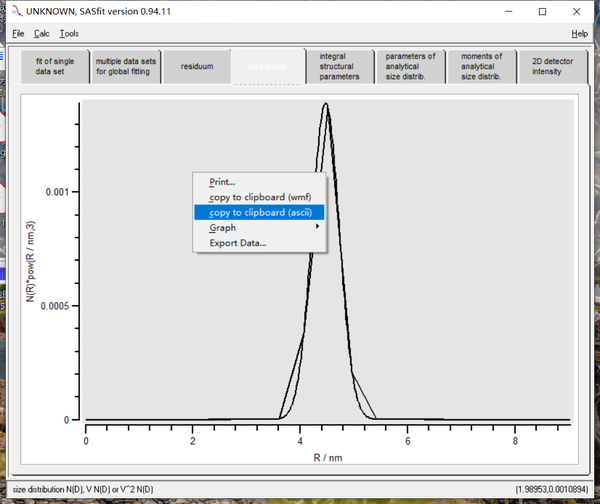600x504 pixels.
Task: Open the Calc menu
Action: click(42, 34)
